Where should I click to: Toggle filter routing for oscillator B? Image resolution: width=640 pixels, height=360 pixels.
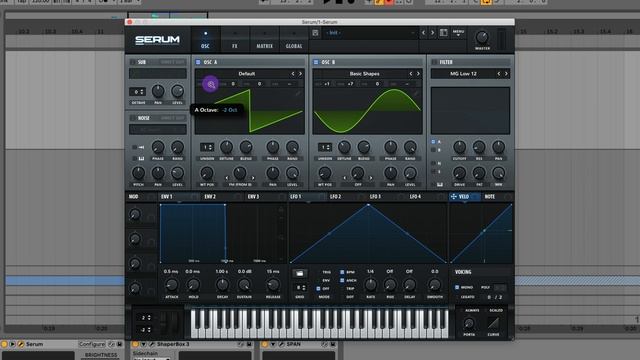[433, 150]
